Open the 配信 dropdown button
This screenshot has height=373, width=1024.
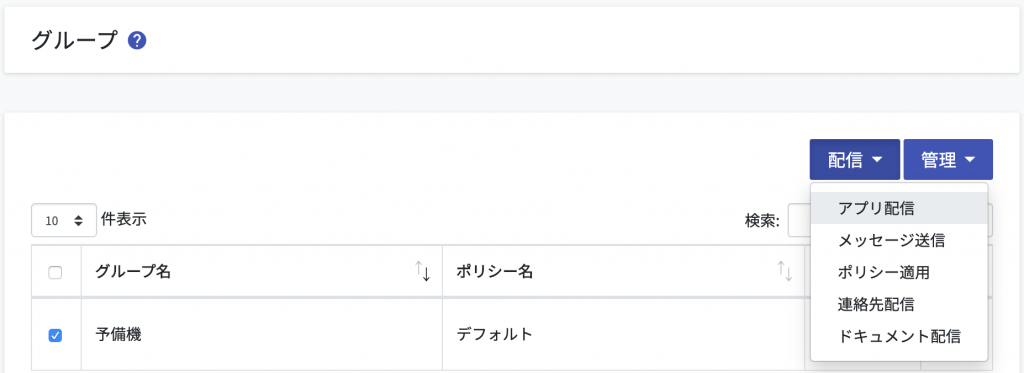pyautogui.click(x=855, y=159)
